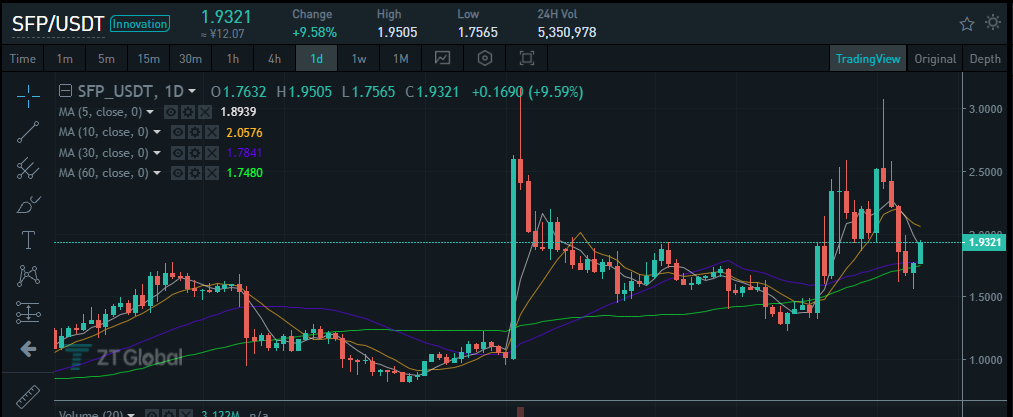Viewport: 1013px width, 417px height.
Task: Click the High value 1.9505 in header
Action: click(397, 32)
